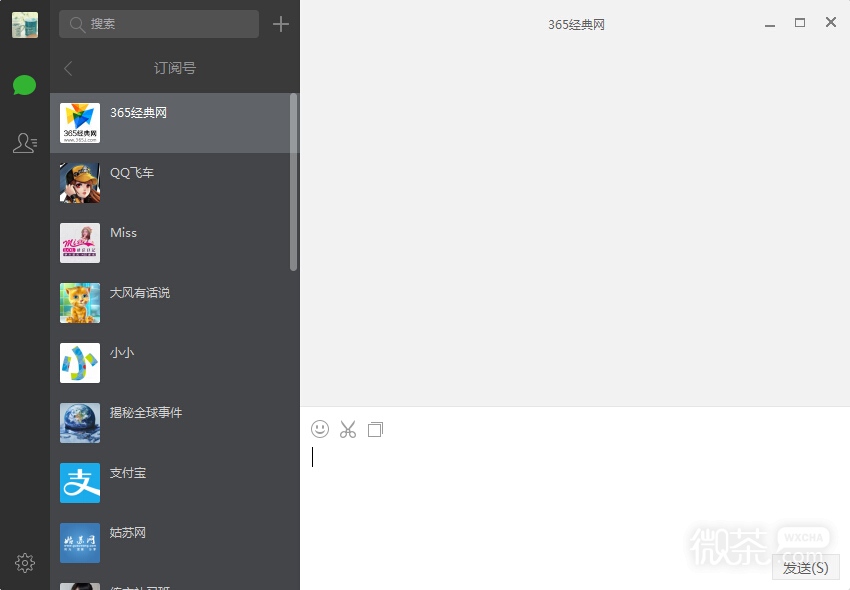This screenshot has width=850, height=590.
Task: Open the chat files icon next to scissors
Action: [375, 429]
